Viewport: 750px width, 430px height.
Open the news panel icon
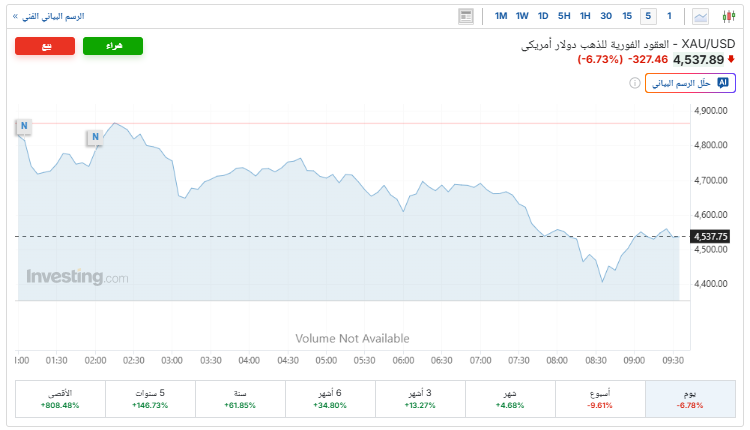466,16
